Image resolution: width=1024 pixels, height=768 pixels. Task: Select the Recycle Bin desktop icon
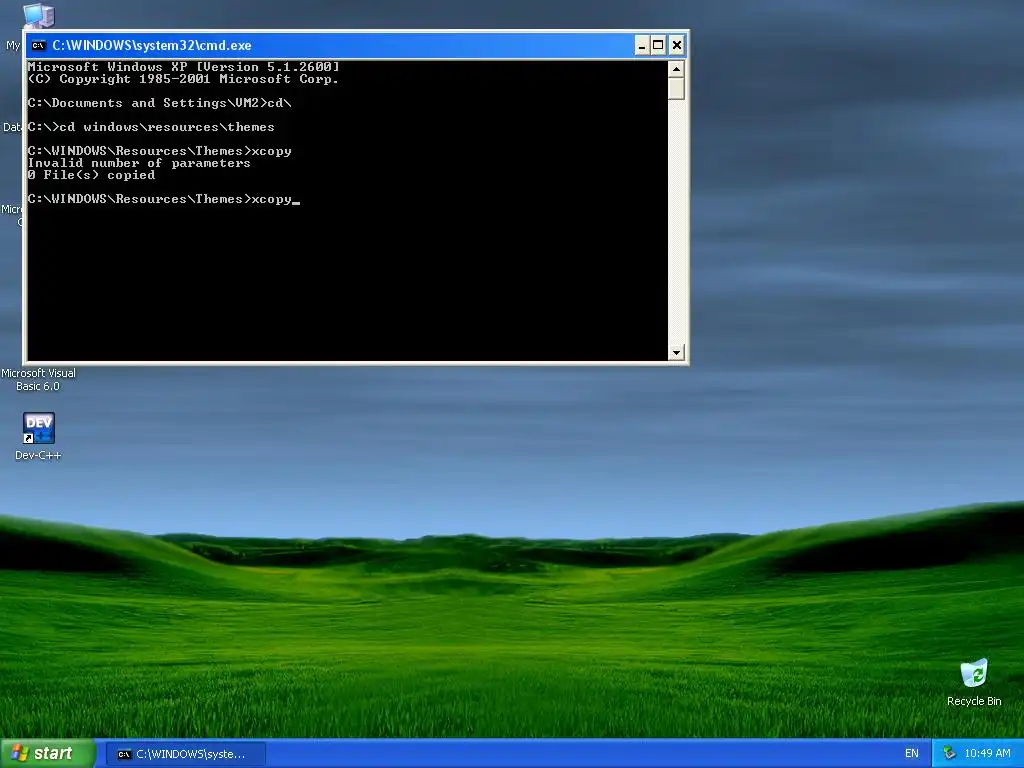click(974, 673)
